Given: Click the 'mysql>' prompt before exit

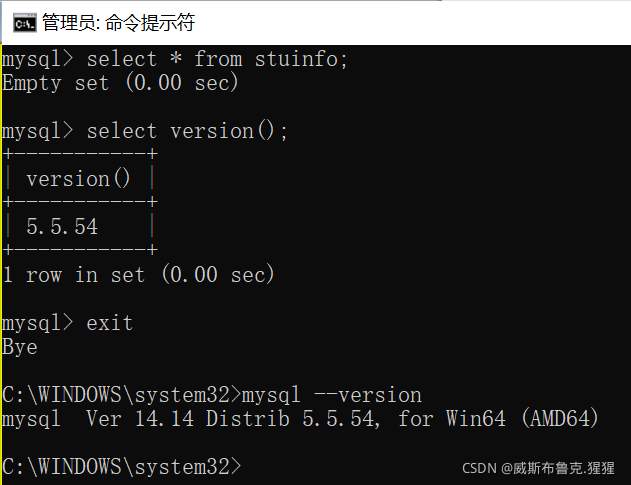Looking at the screenshot, I should (38, 323).
